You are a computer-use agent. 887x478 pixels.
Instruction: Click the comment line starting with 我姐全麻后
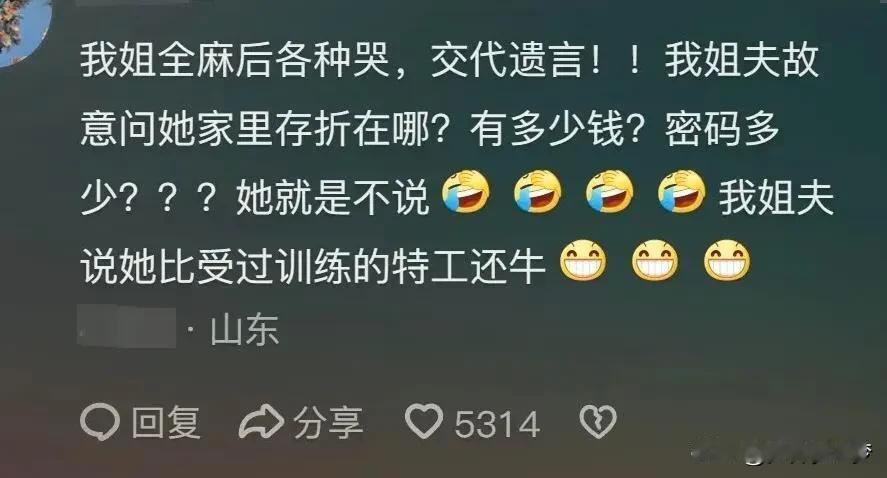click(x=450, y=59)
